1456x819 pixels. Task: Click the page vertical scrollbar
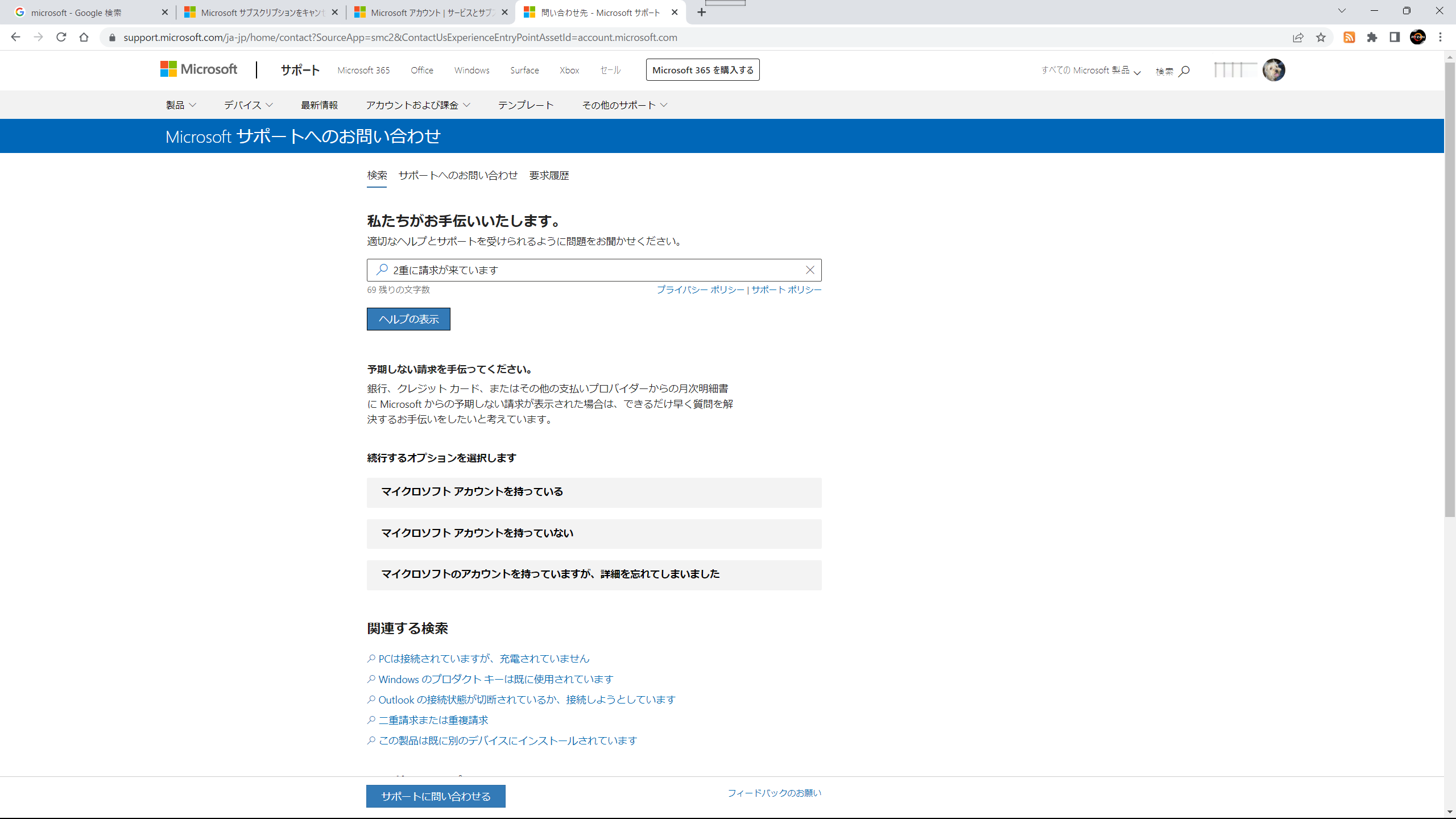pyautogui.click(x=1450, y=290)
